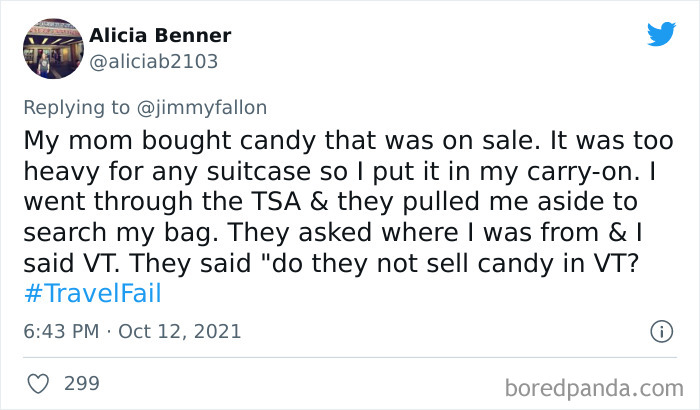Open Alicia Benner's profile avatar
Screen dimensions: 700x410
[50, 48]
